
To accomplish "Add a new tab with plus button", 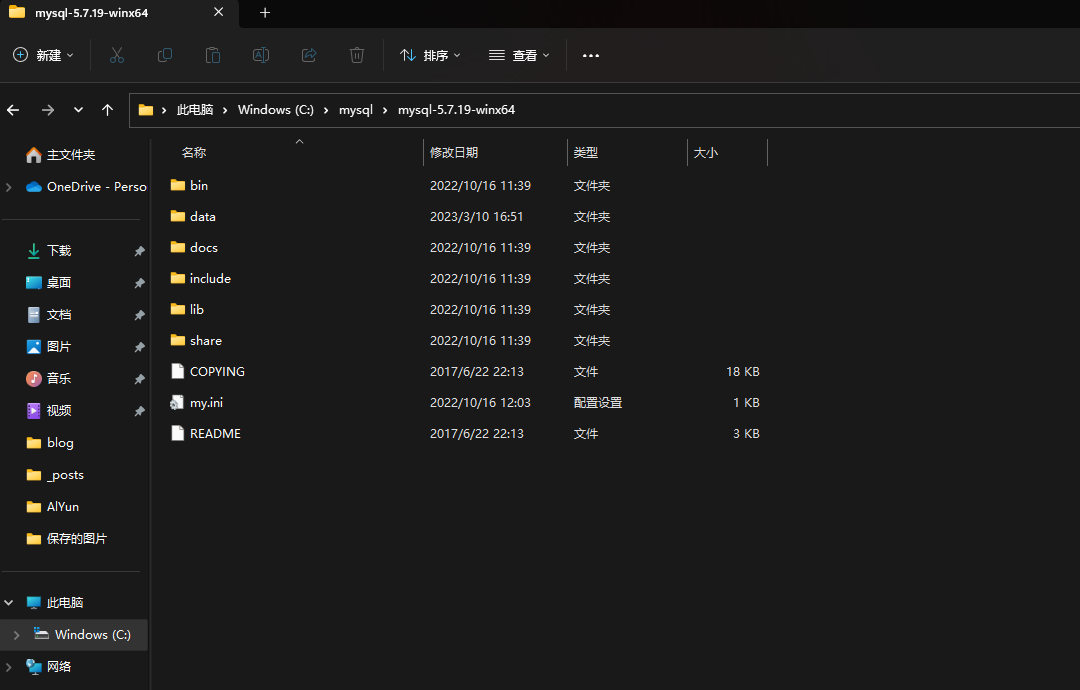I will coord(265,13).
